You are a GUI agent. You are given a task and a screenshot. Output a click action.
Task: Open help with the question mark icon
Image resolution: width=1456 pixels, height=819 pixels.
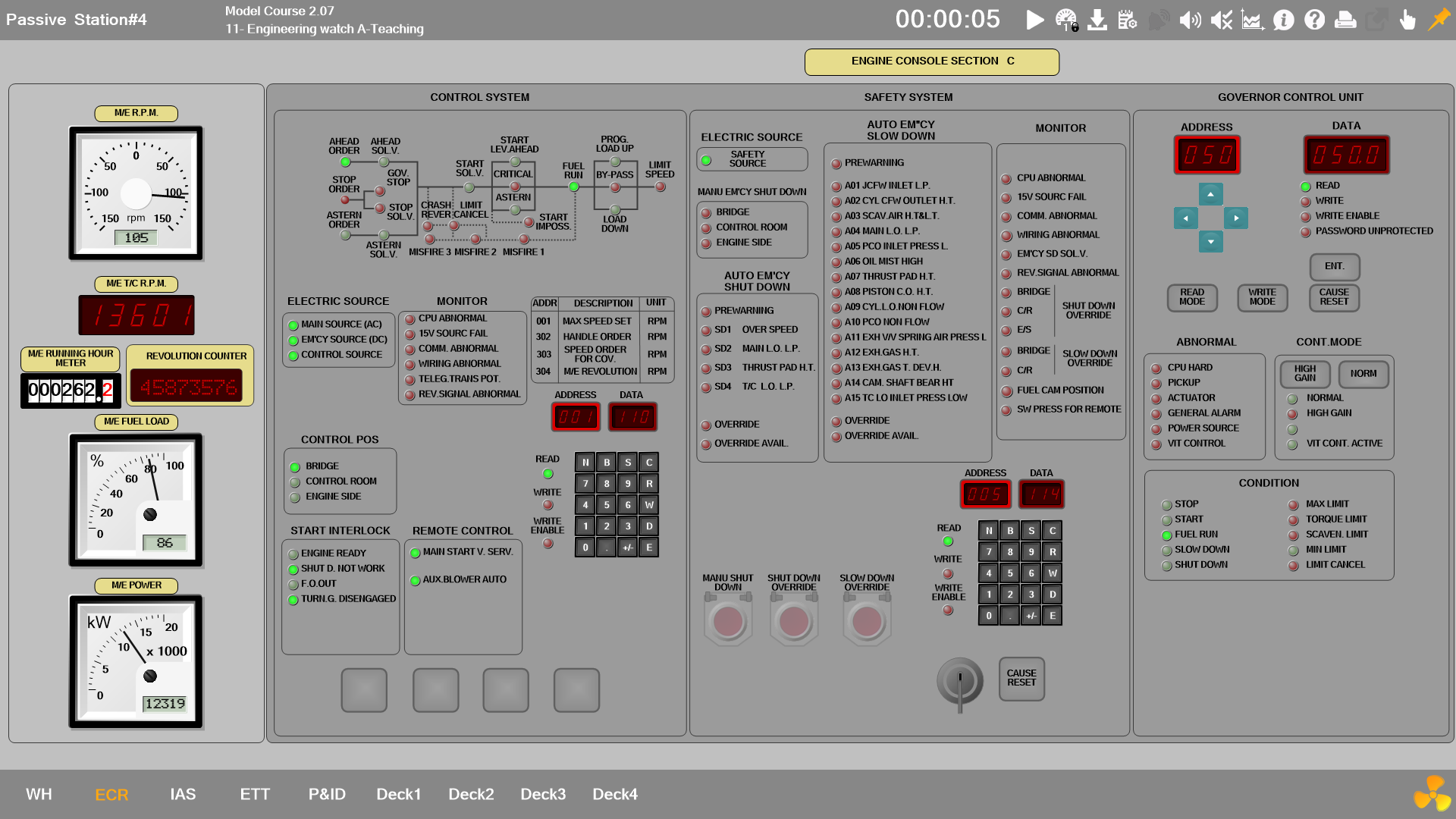click(1314, 20)
